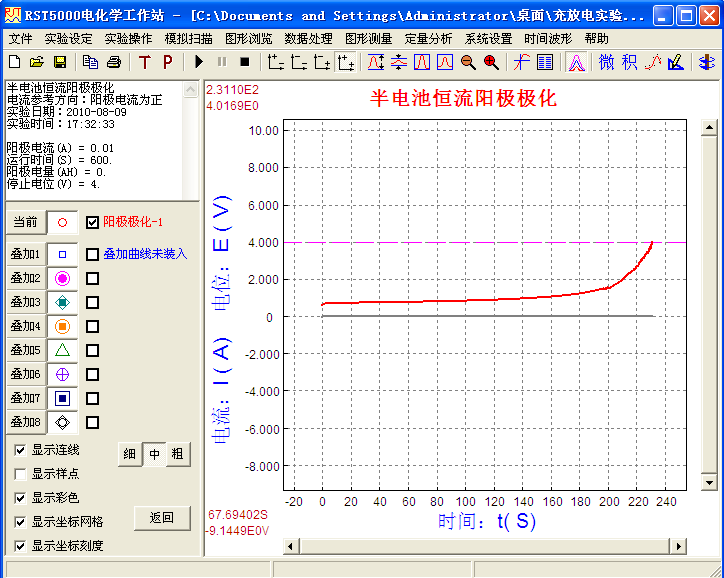Toggle the 显示坐标网格 checkbox
This screenshot has width=724, height=578.
tap(21, 522)
